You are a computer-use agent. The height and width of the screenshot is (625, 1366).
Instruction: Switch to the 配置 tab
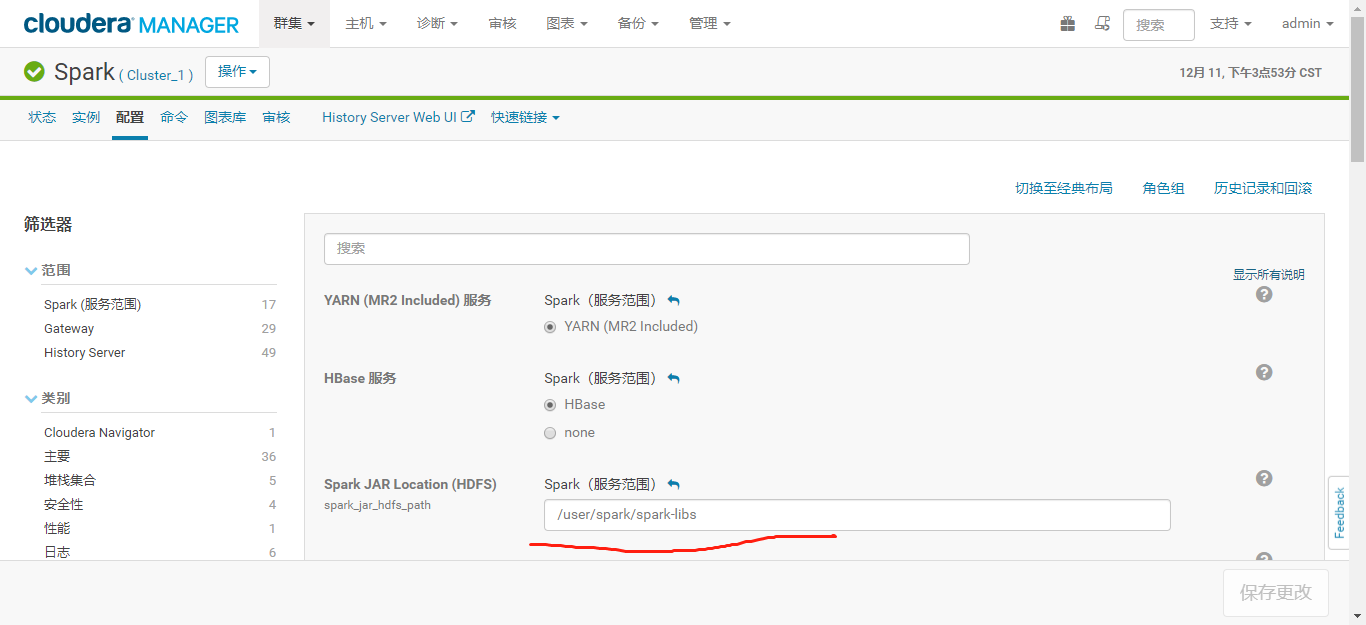pos(130,117)
